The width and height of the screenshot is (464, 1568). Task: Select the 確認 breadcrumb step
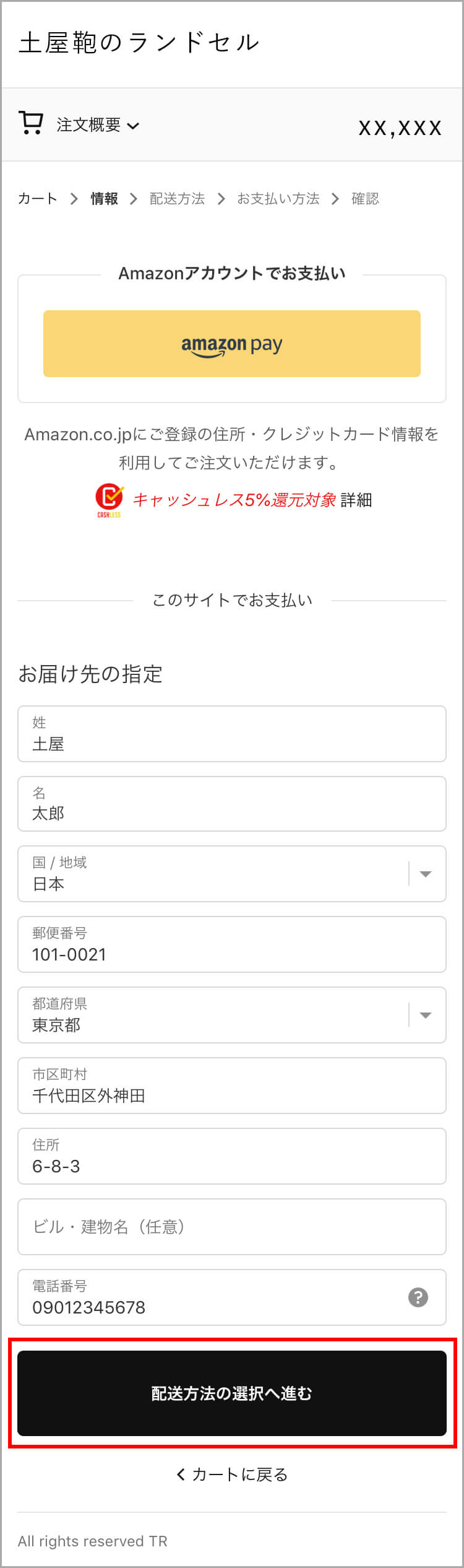365,199
